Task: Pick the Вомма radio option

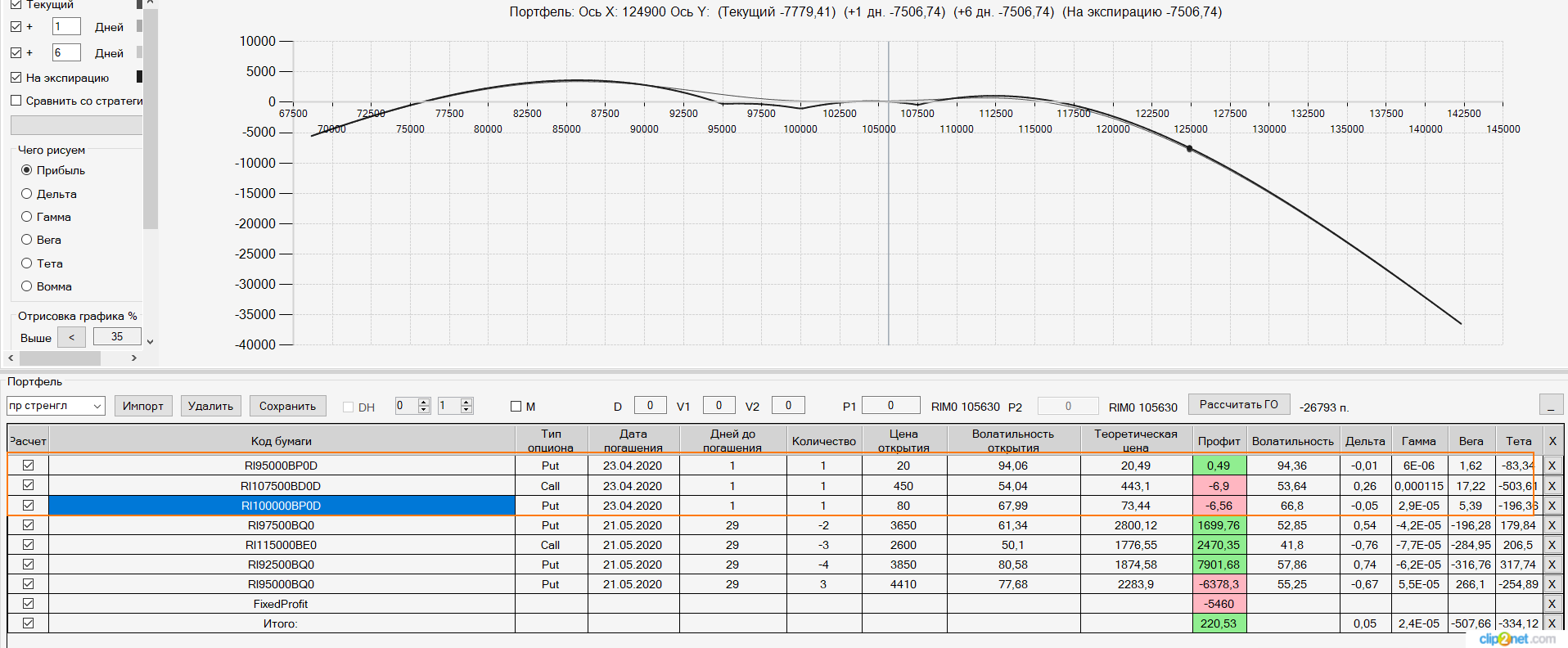Action: coord(27,286)
